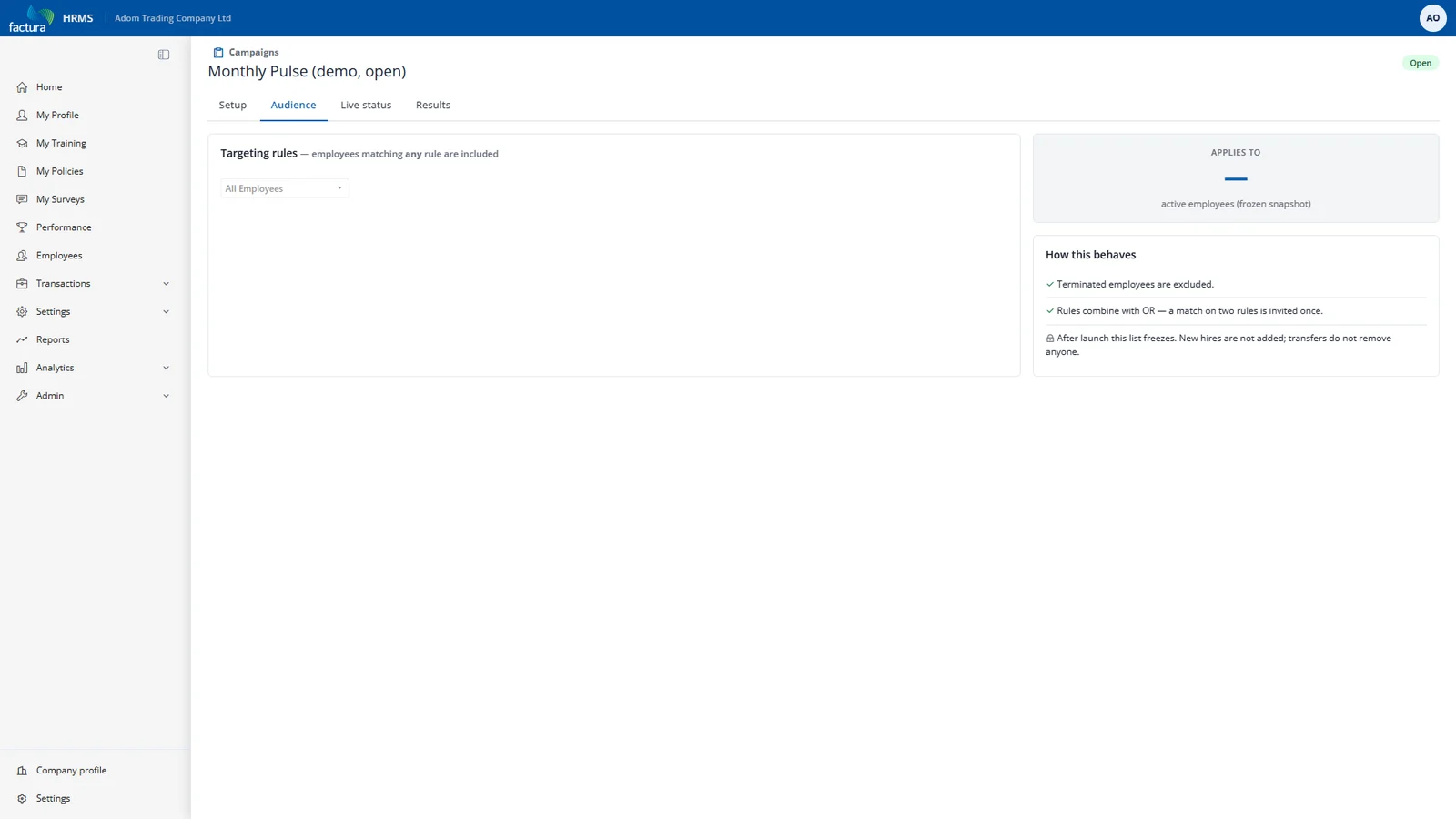The height and width of the screenshot is (819, 1456).
Task: Expand the Analytics submenu chevron
Action: coord(166,368)
